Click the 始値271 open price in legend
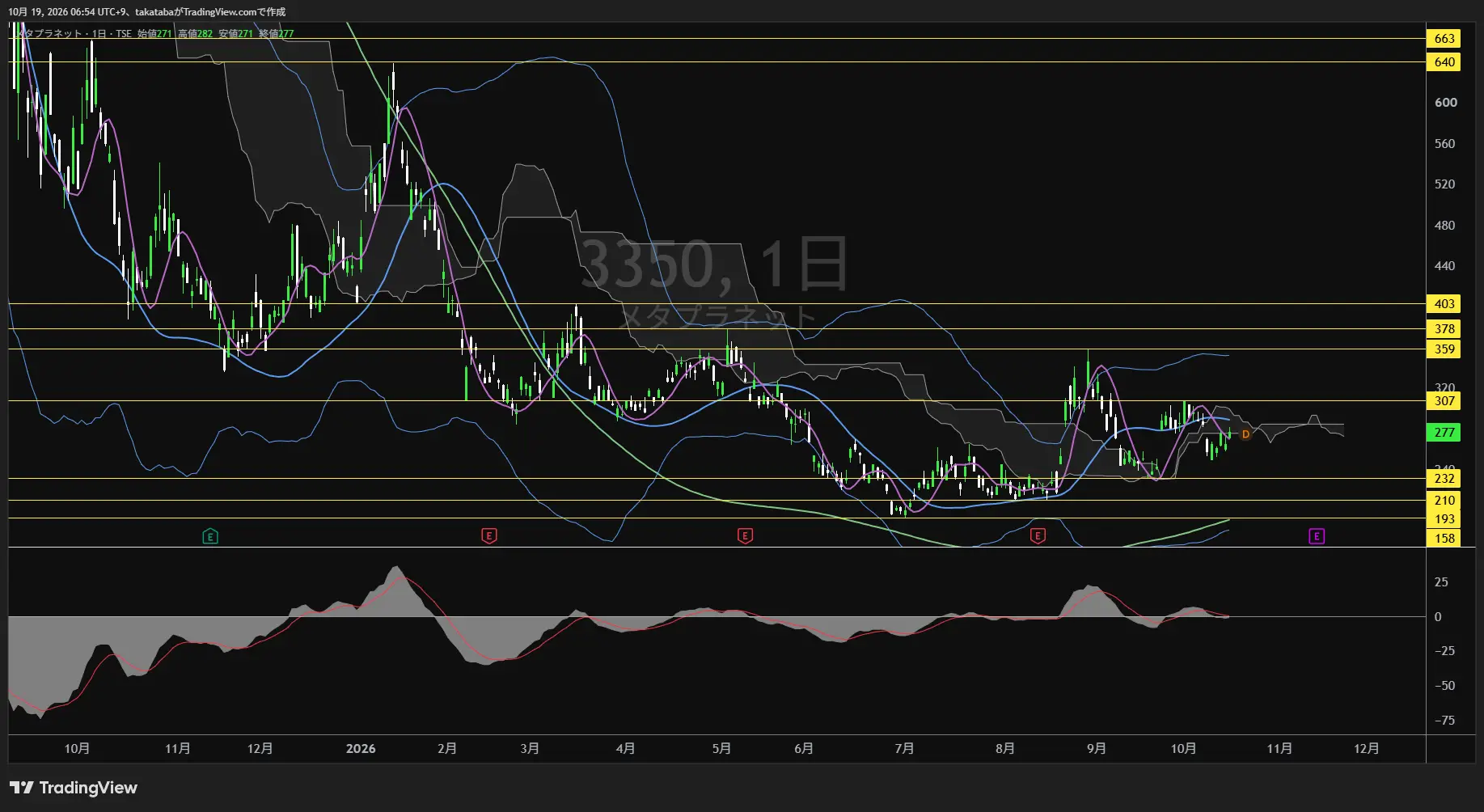Viewport: 1484px width, 812px height. [154, 34]
